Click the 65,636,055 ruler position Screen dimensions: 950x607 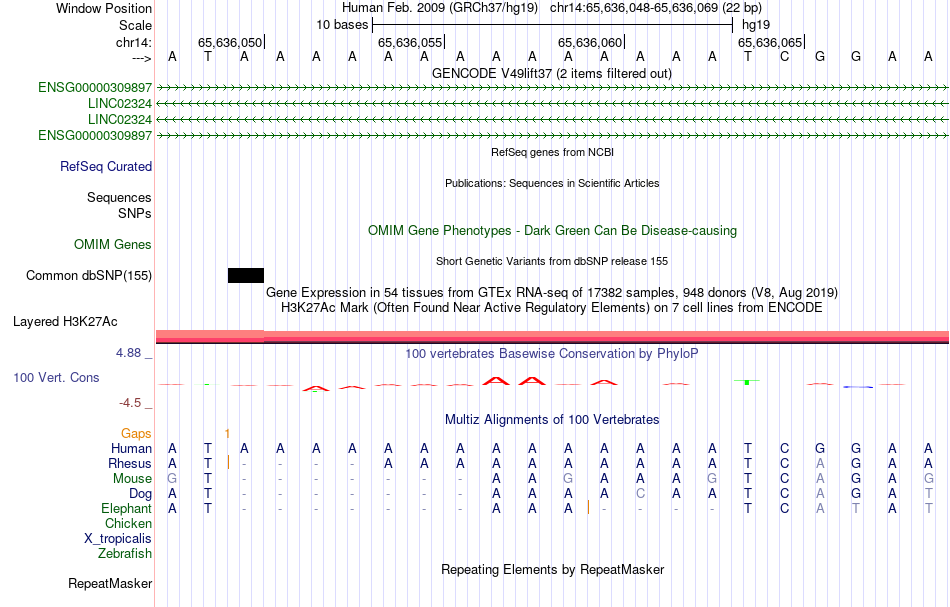410,42
